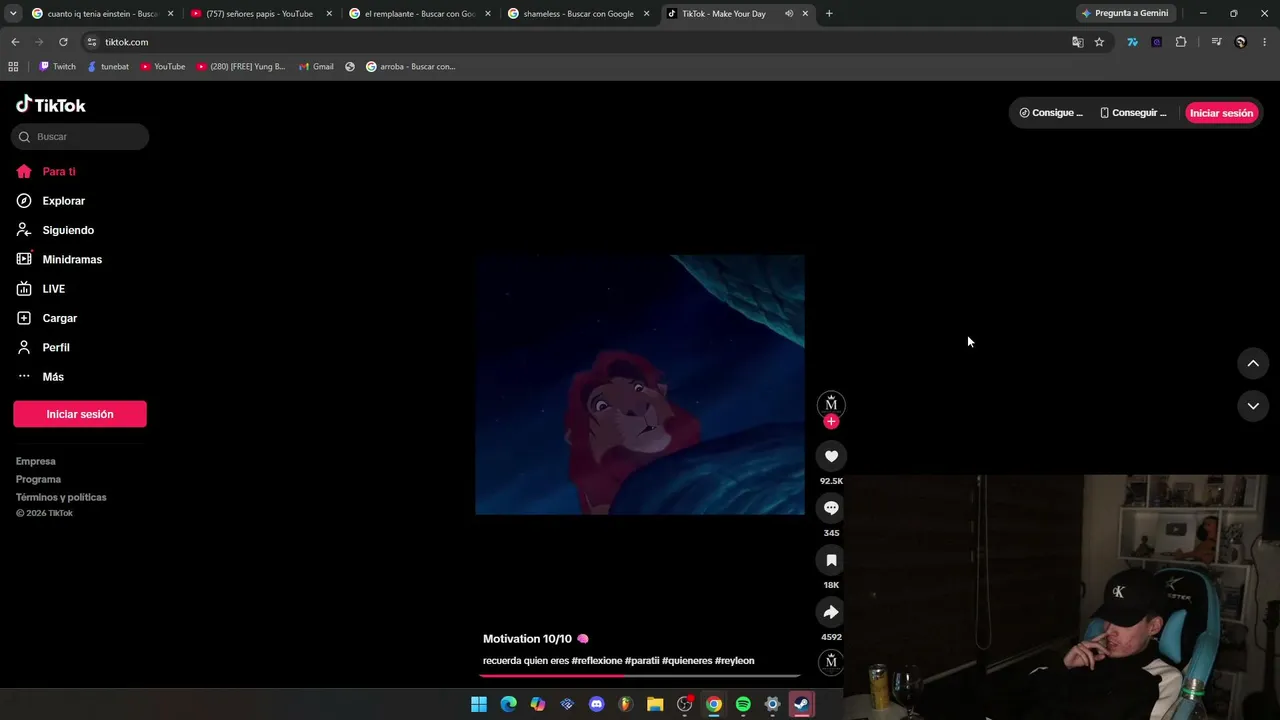Open Microsoft Edge from the taskbar
The height and width of the screenshot is (720, 1280).
(508, 704)
